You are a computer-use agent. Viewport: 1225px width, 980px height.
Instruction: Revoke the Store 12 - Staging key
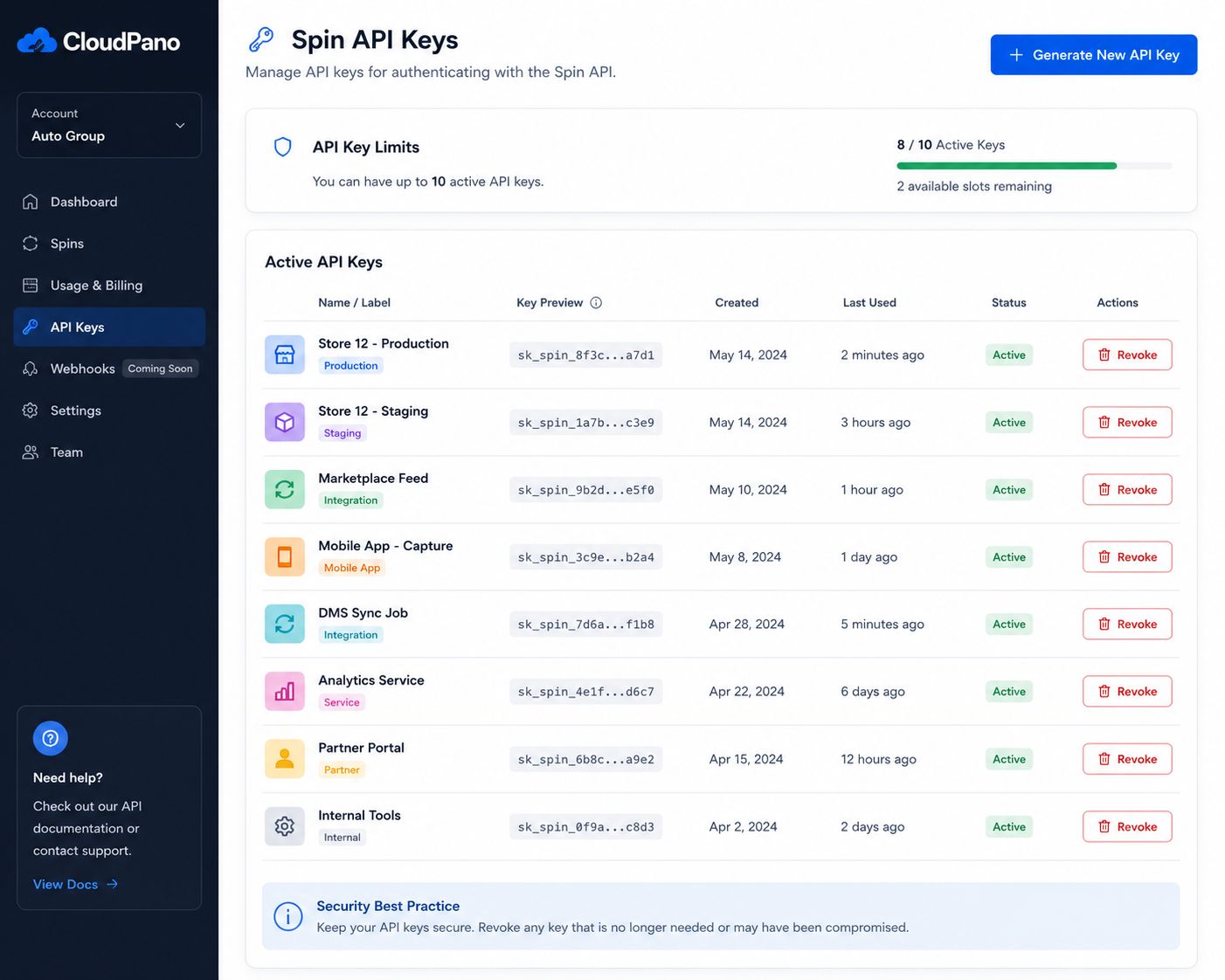point(1127,422)
